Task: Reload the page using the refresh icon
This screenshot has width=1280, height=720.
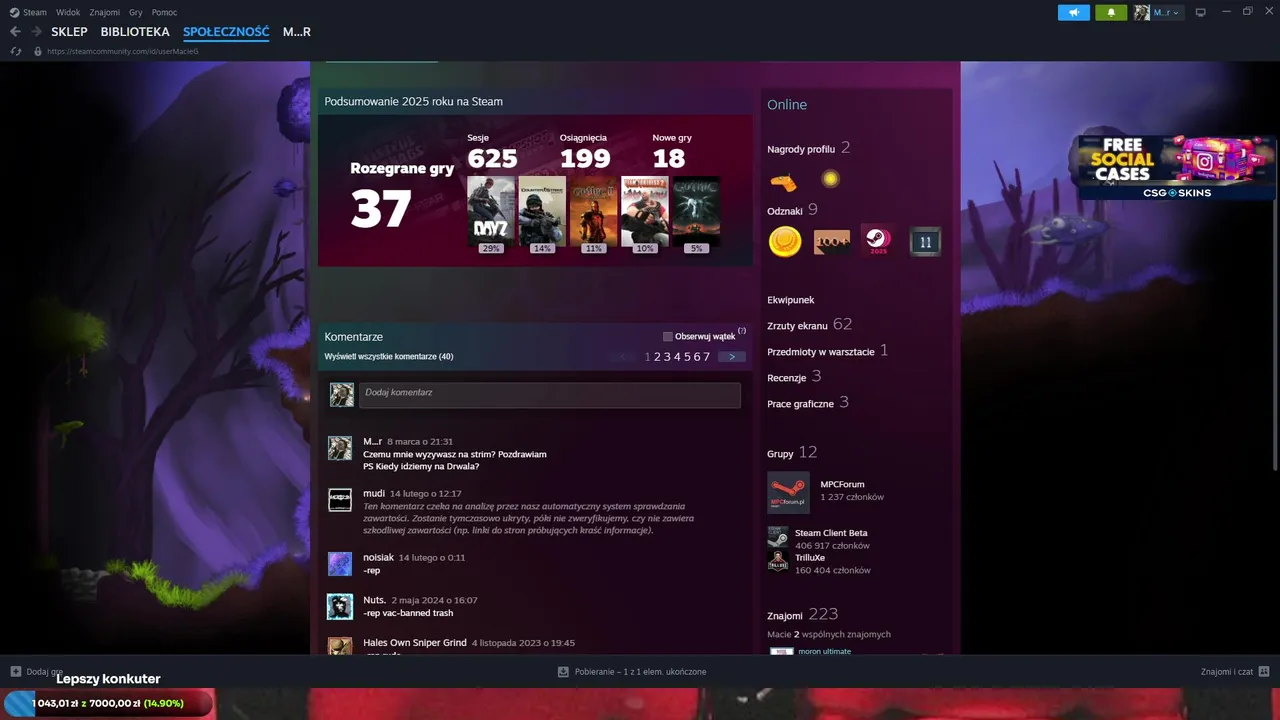Action: (x=16, y=51)
